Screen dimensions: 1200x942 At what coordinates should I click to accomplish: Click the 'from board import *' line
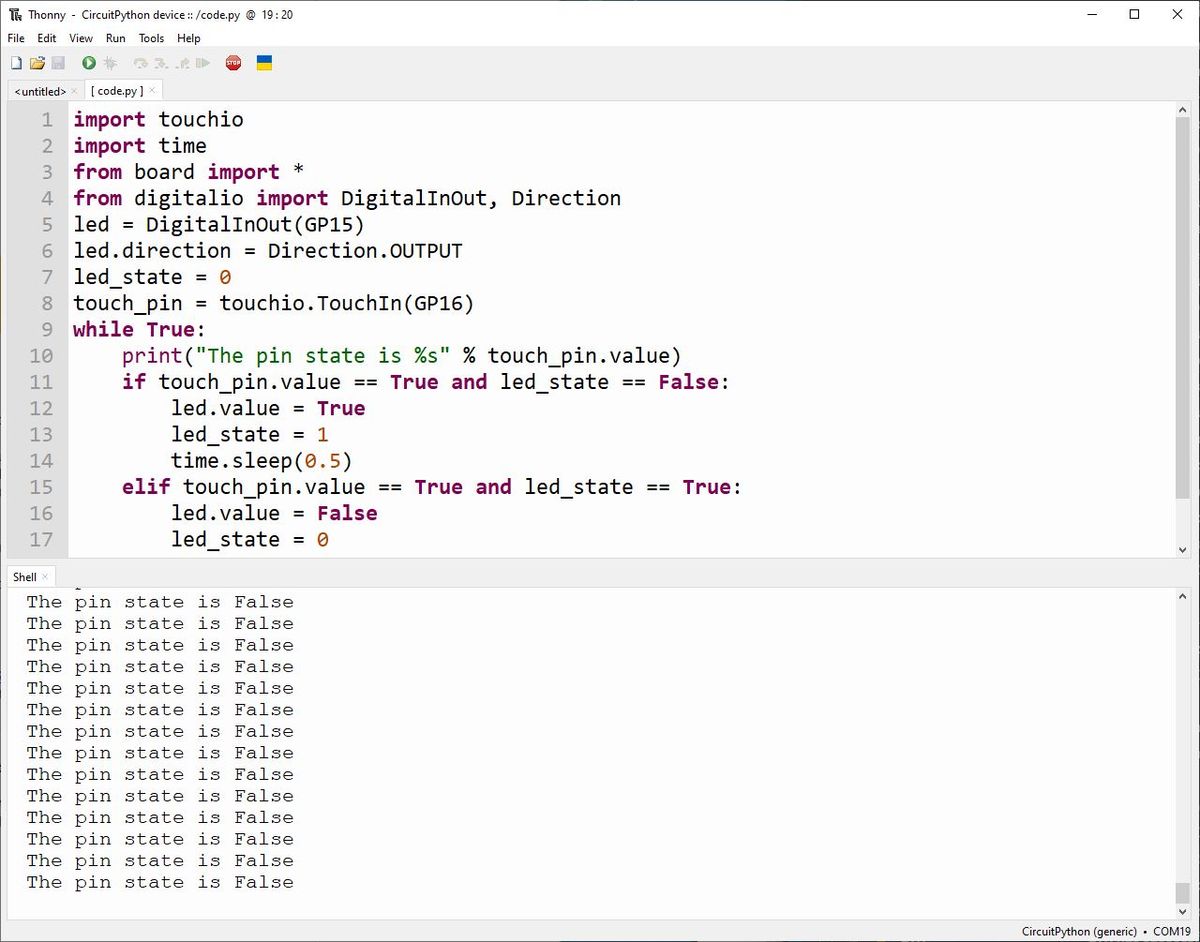click(189, 172)
